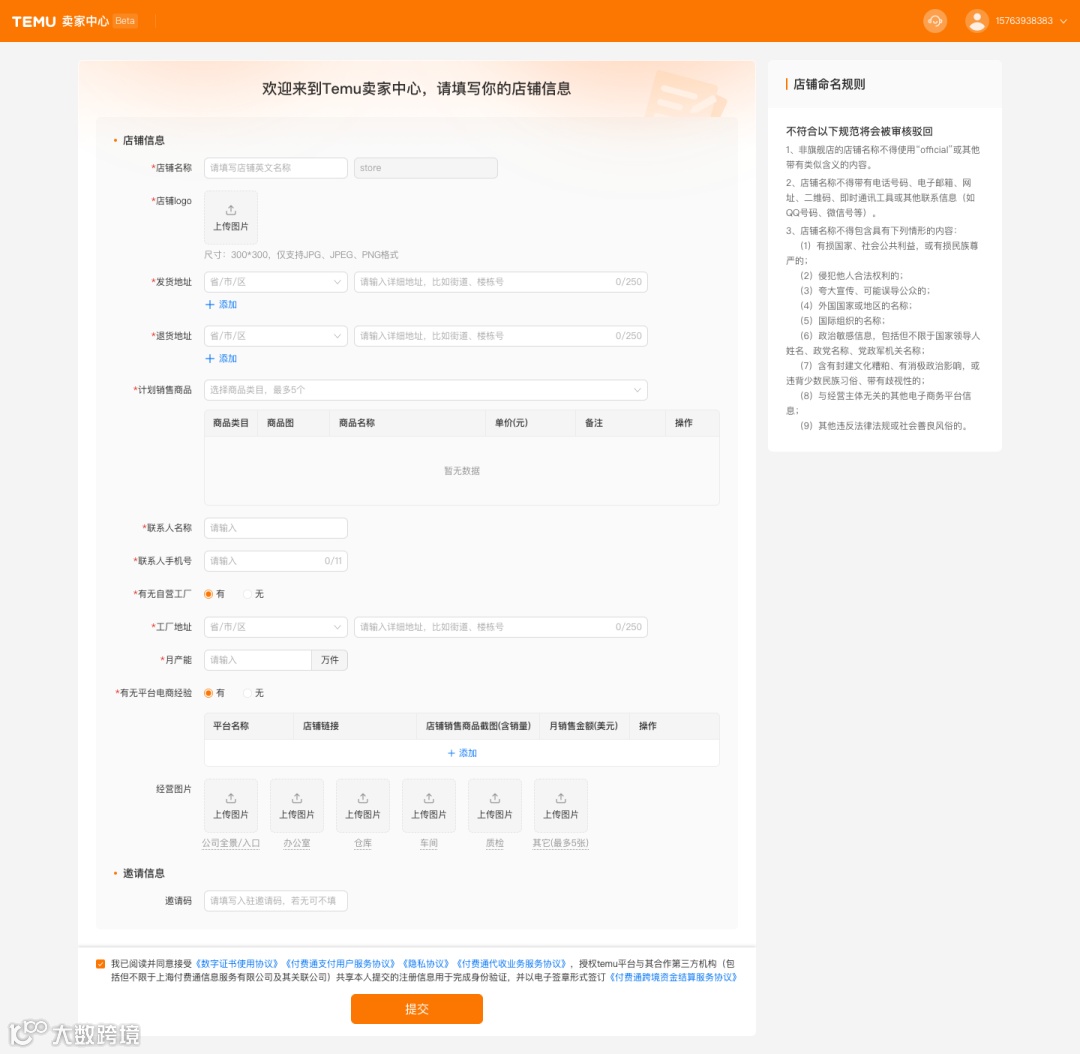Open 发货地址 省/市/区 dropdown
This screenshot has width=1080, height=1054.
[x=276, y=282]
